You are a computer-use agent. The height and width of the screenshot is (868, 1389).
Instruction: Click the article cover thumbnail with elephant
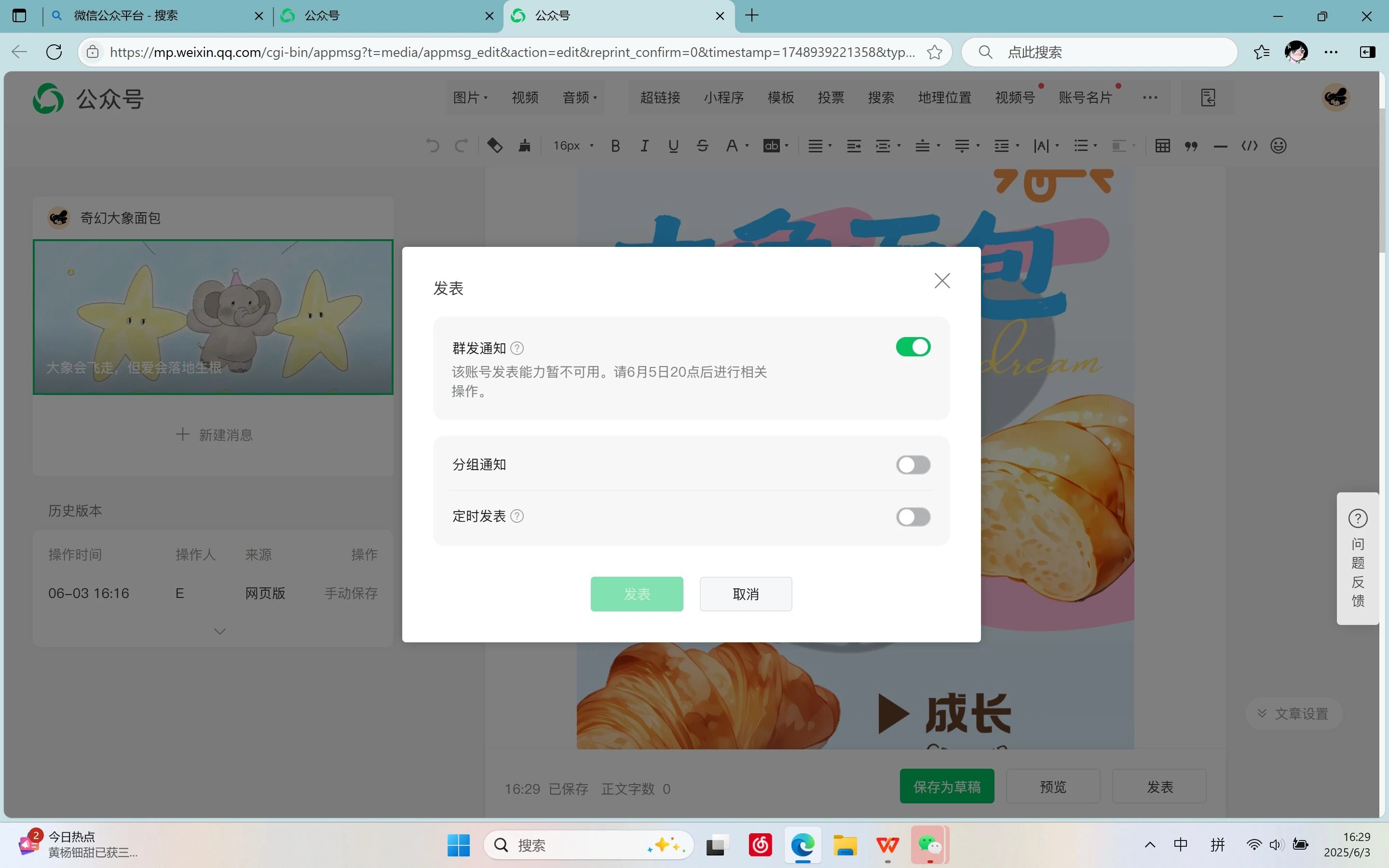[213, 317]
